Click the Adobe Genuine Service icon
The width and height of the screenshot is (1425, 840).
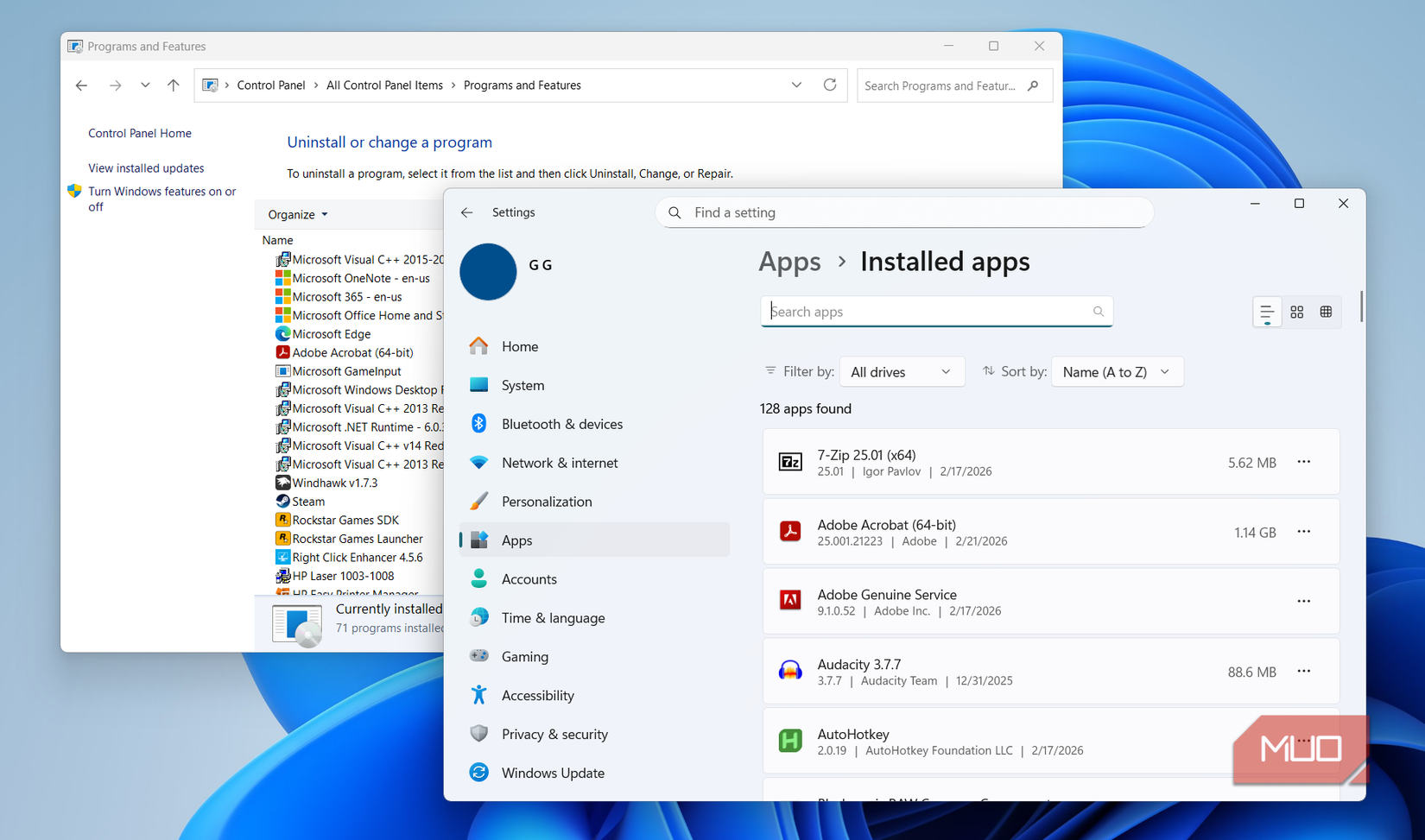point(790,601)
